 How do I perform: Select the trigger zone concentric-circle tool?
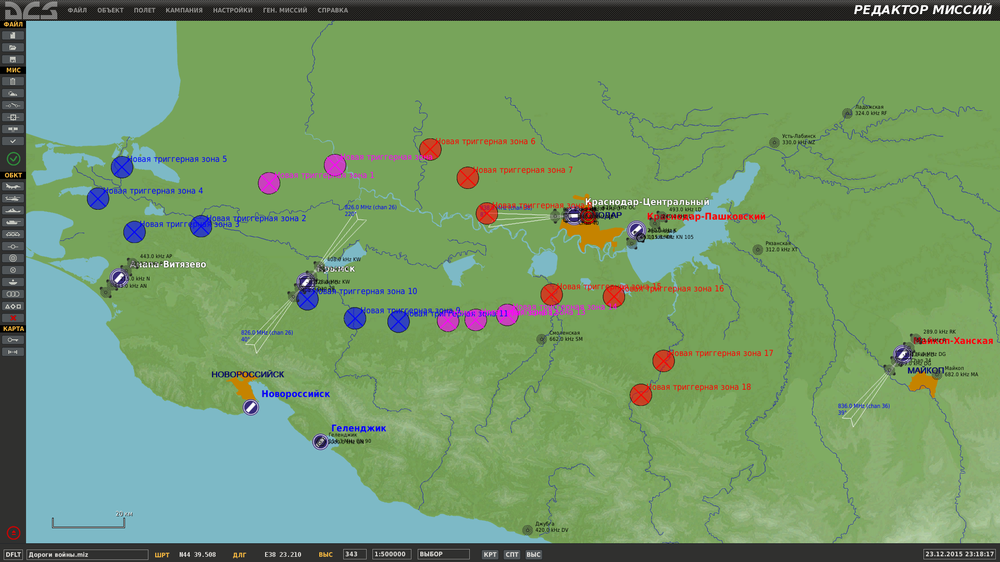(x=13, y=258)
